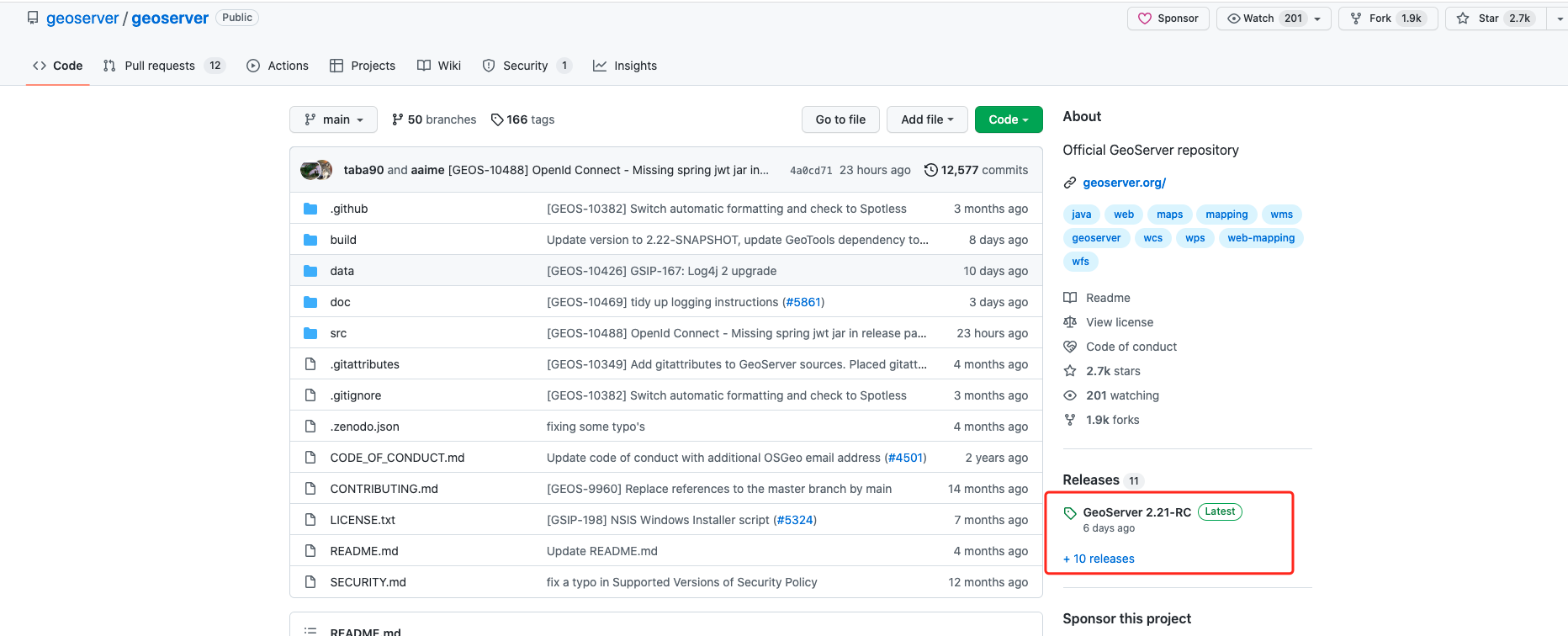Switch to the Pull requests tab
The image size is (1568, 636).
coord(160,66)
